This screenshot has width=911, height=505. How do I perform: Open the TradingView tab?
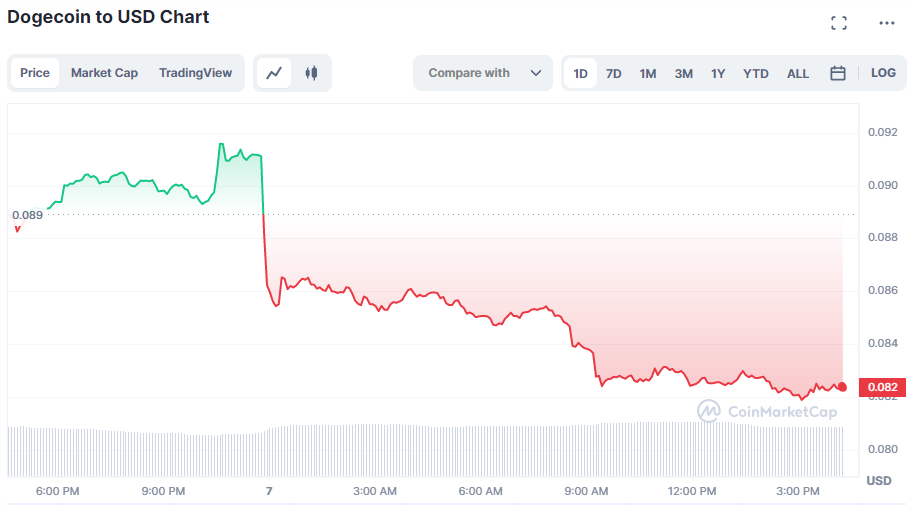(195, 73)
